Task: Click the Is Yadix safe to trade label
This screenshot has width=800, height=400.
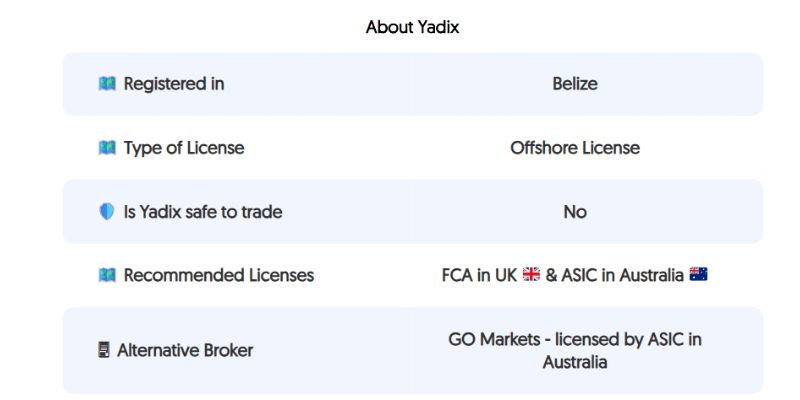Action: 202,212
